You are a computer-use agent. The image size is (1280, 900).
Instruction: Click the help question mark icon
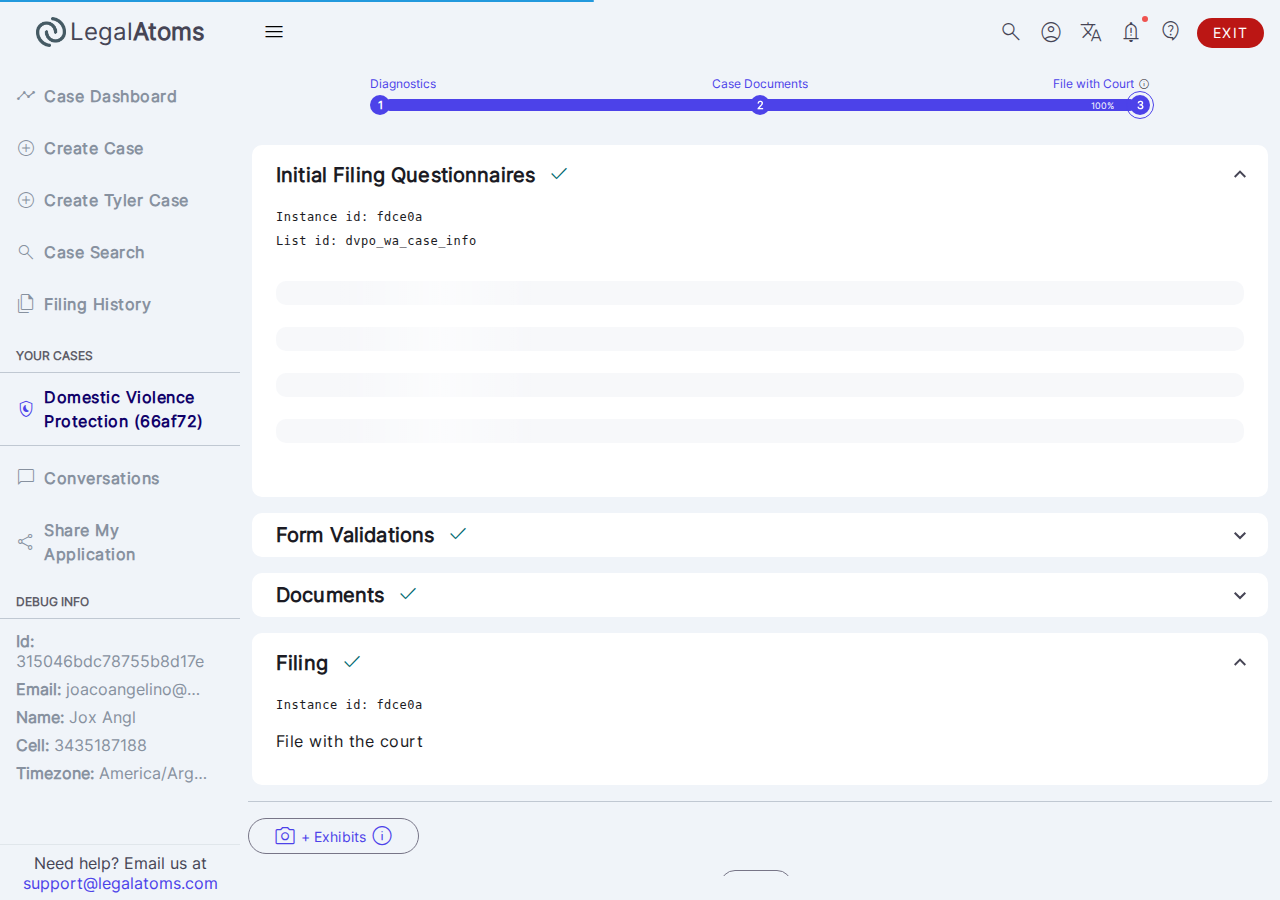[x=1171, y=31]
